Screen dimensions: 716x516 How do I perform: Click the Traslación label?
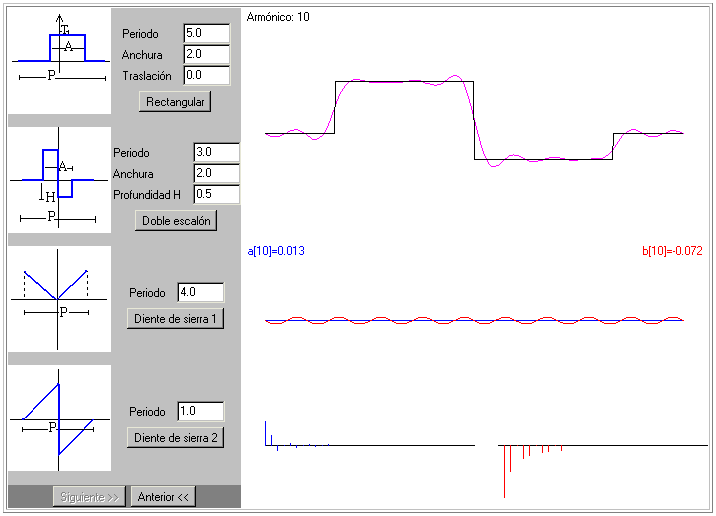coord(147,76)
